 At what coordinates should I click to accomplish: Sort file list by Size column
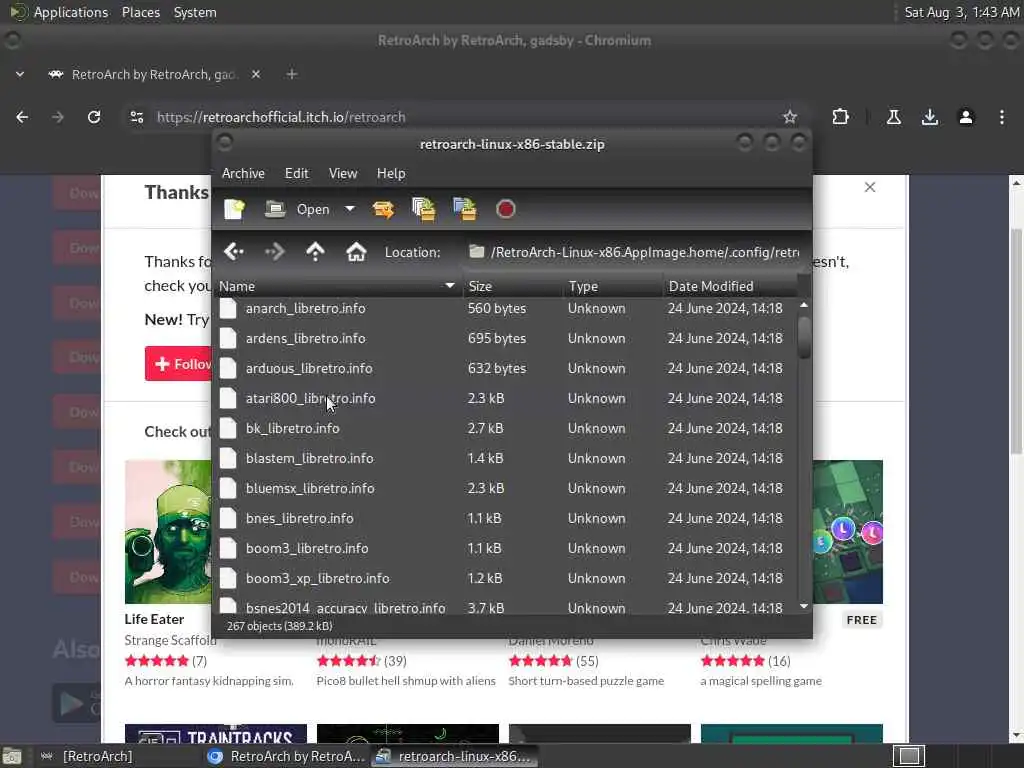click(x=513, y=286)
